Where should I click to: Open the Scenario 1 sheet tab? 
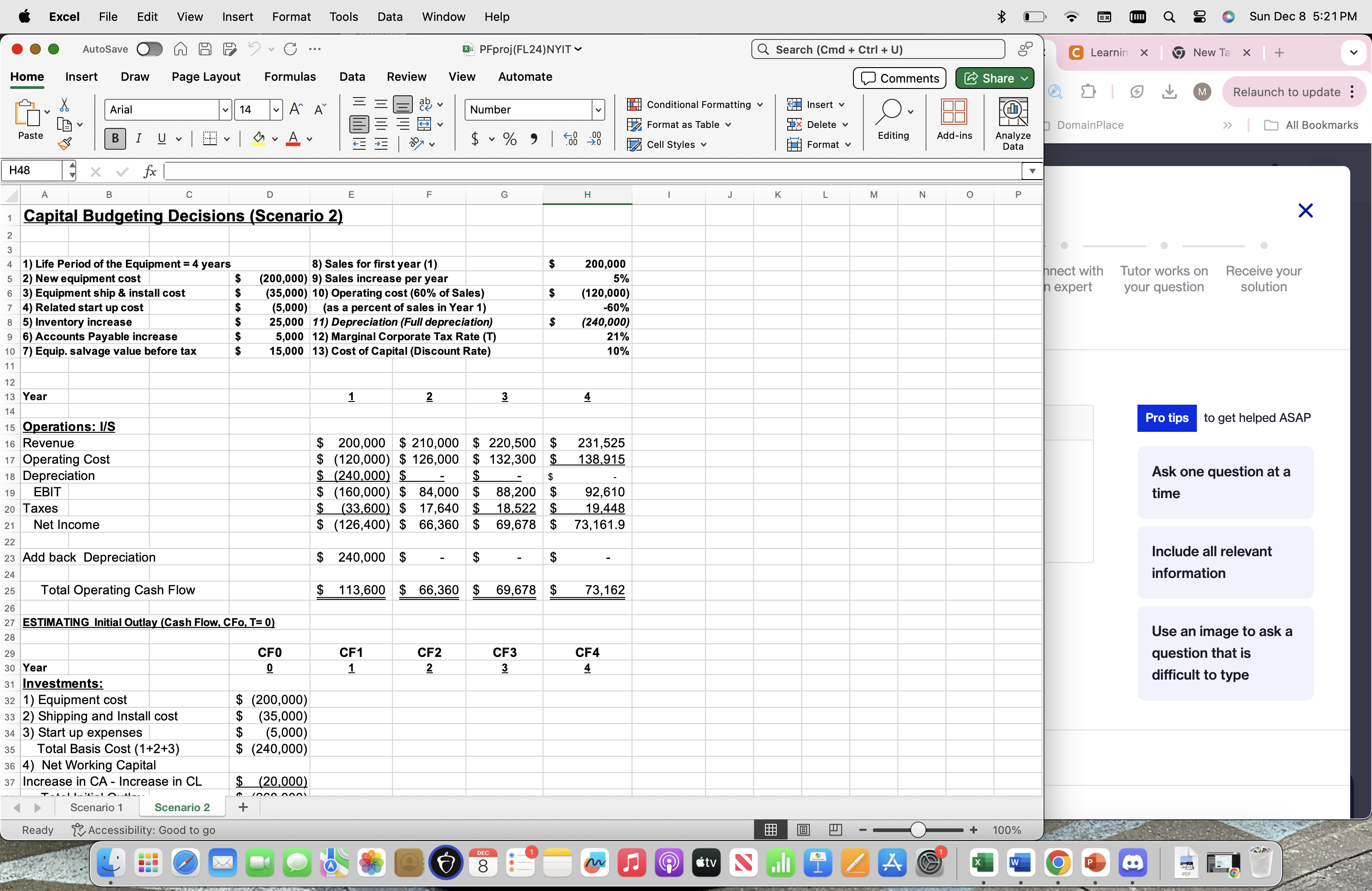(x=96, y=807)
